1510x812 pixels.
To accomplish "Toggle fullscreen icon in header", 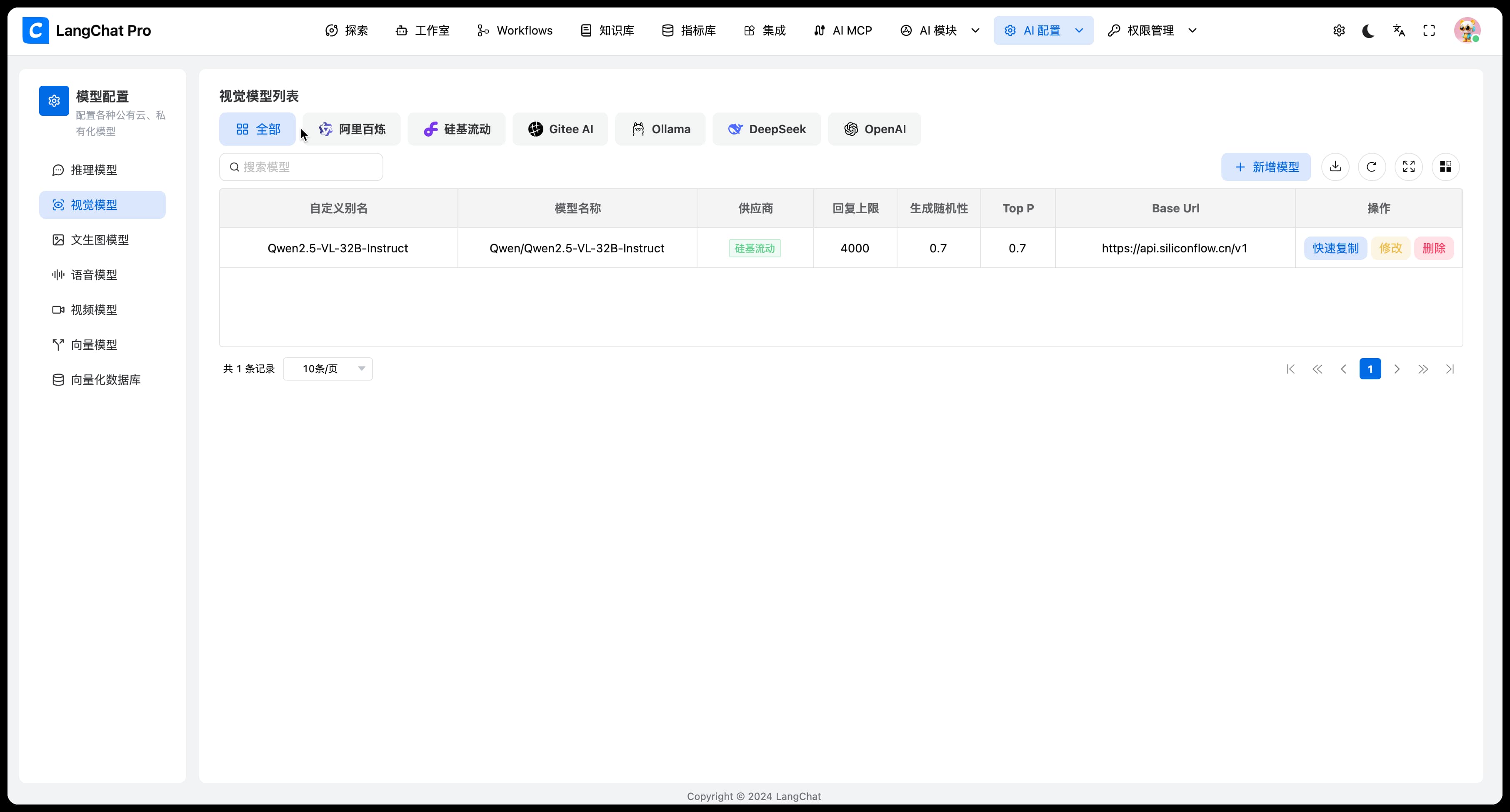I will click(1429, 30).
